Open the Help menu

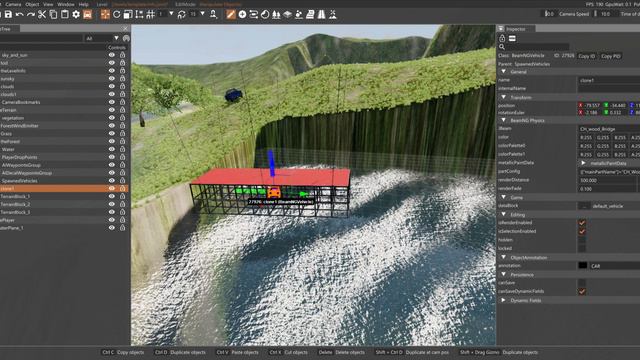click(83, 4)
